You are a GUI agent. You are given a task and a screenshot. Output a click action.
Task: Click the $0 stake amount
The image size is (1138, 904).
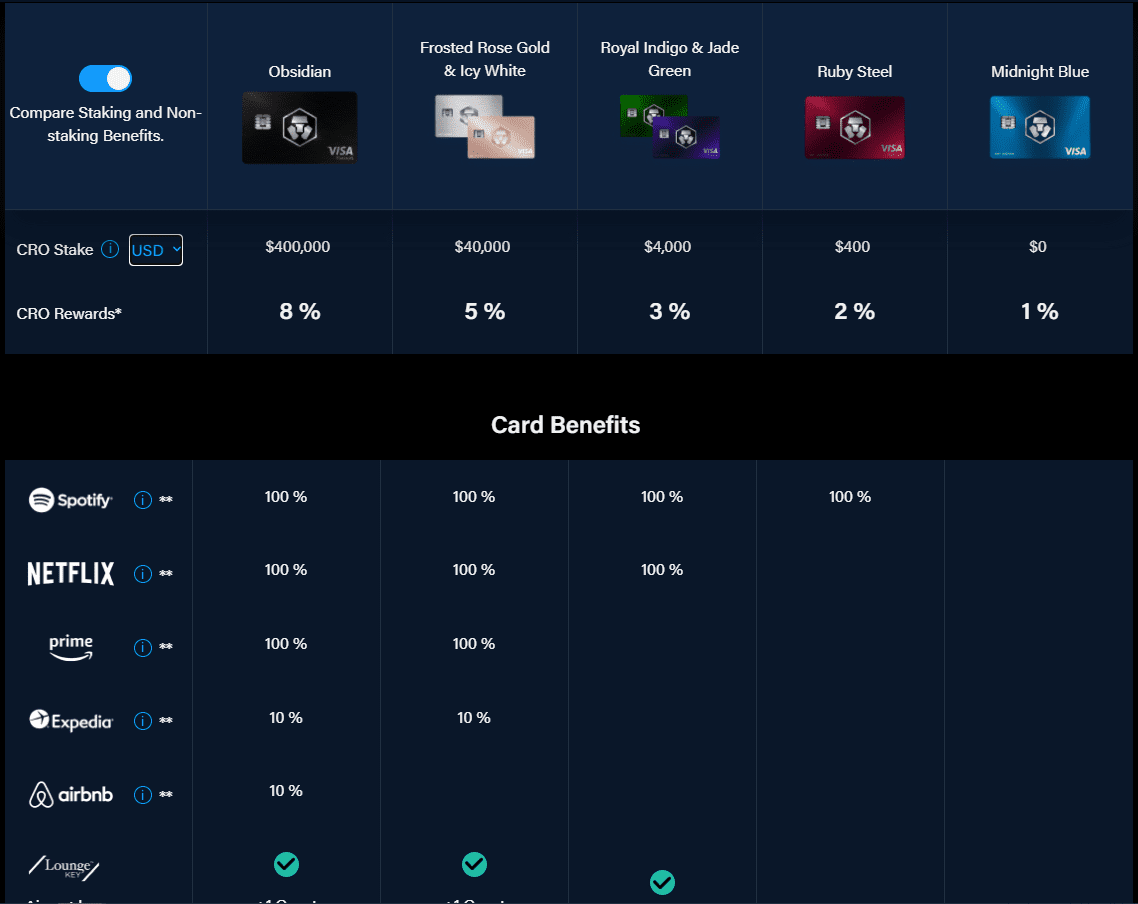point(1038,247)
